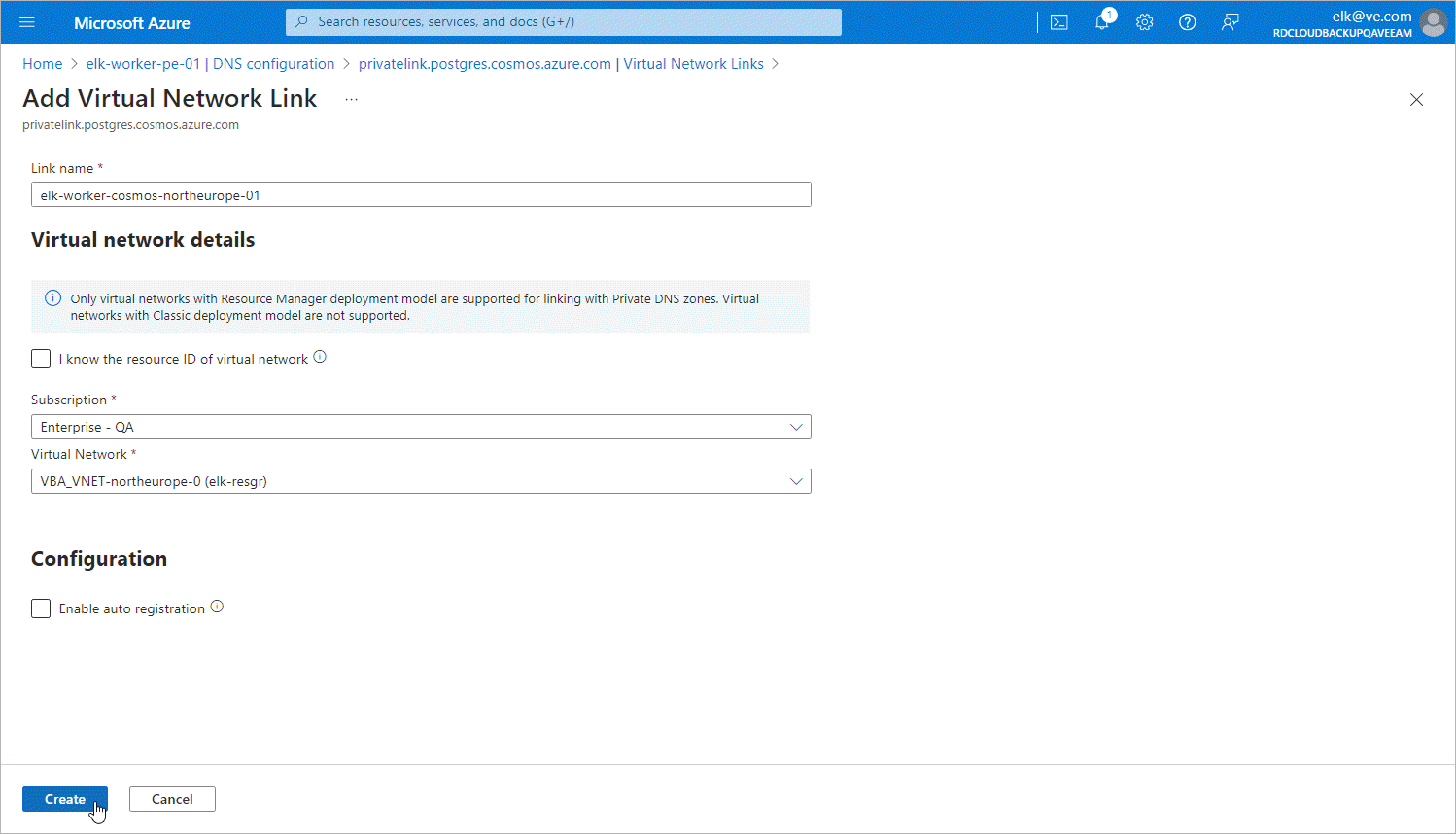Viewport: 1456px width, 834px height.
Task: Focus the Link name input field
Action: point(421,194)
